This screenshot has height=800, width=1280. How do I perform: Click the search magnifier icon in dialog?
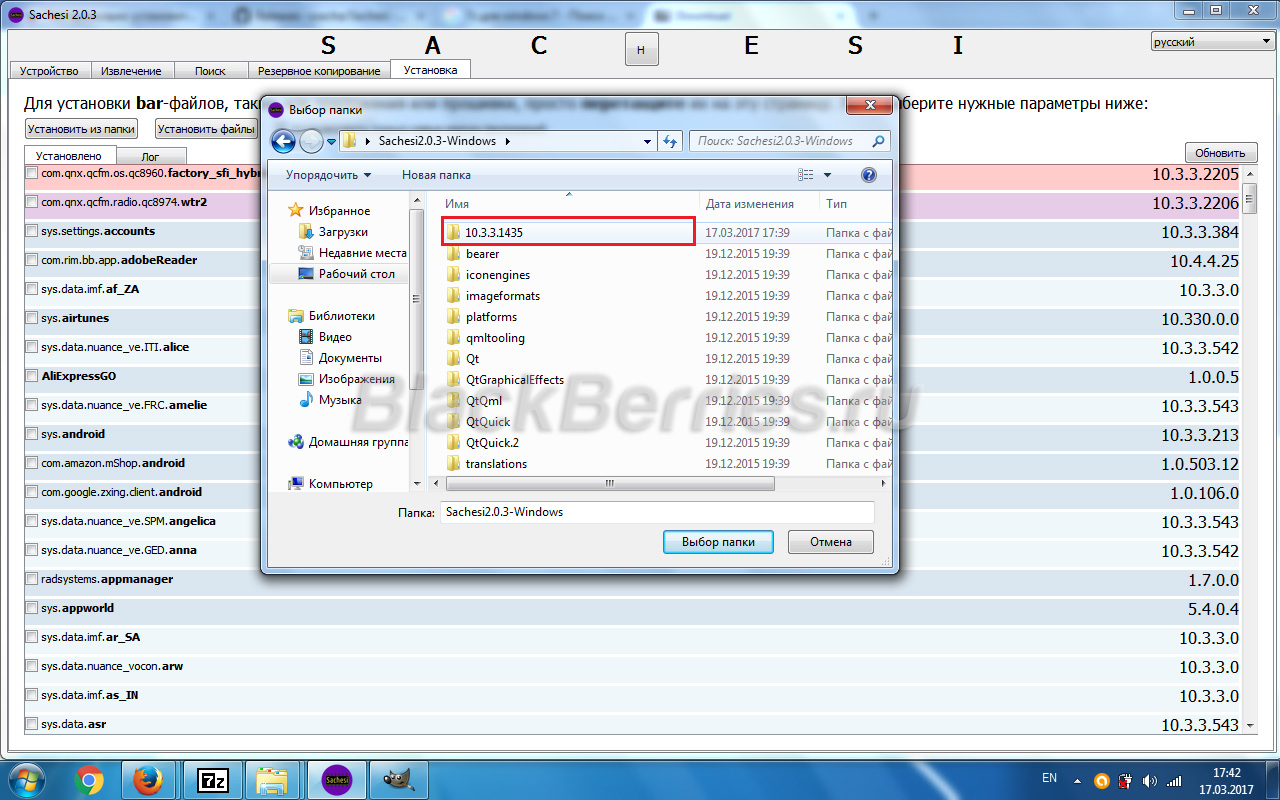coord(879,141)
